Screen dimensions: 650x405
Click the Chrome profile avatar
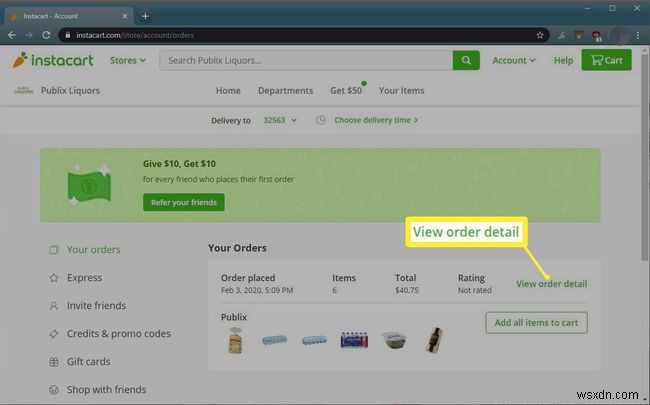pos(620,35)
